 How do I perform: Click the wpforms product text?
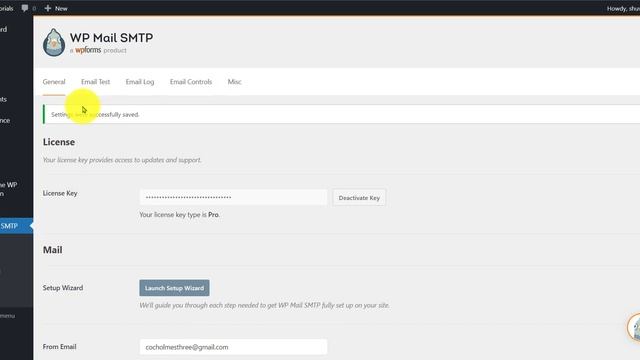point(98,50)
